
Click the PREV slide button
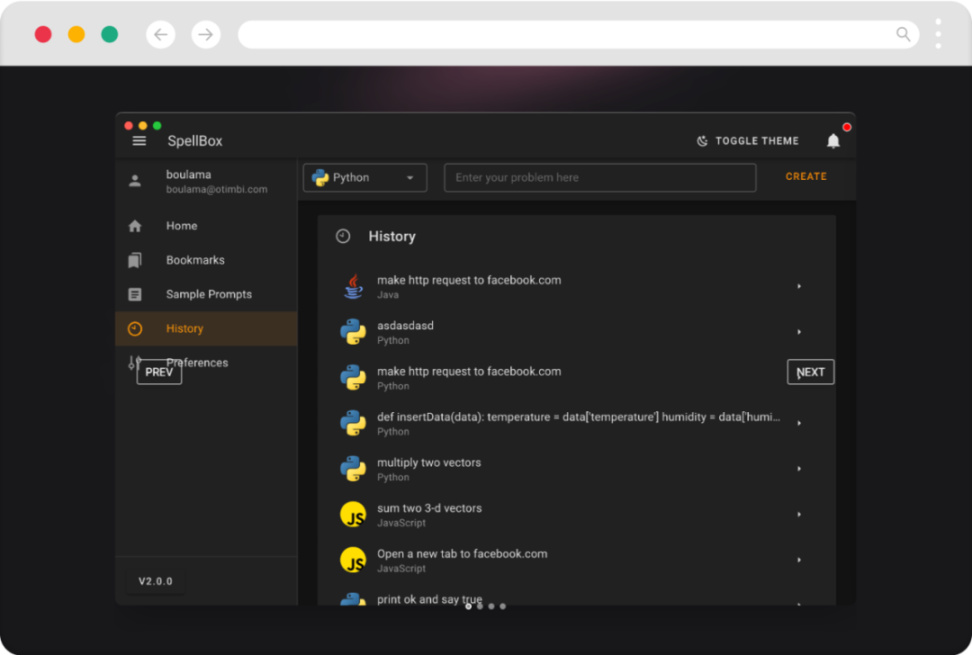159,372
